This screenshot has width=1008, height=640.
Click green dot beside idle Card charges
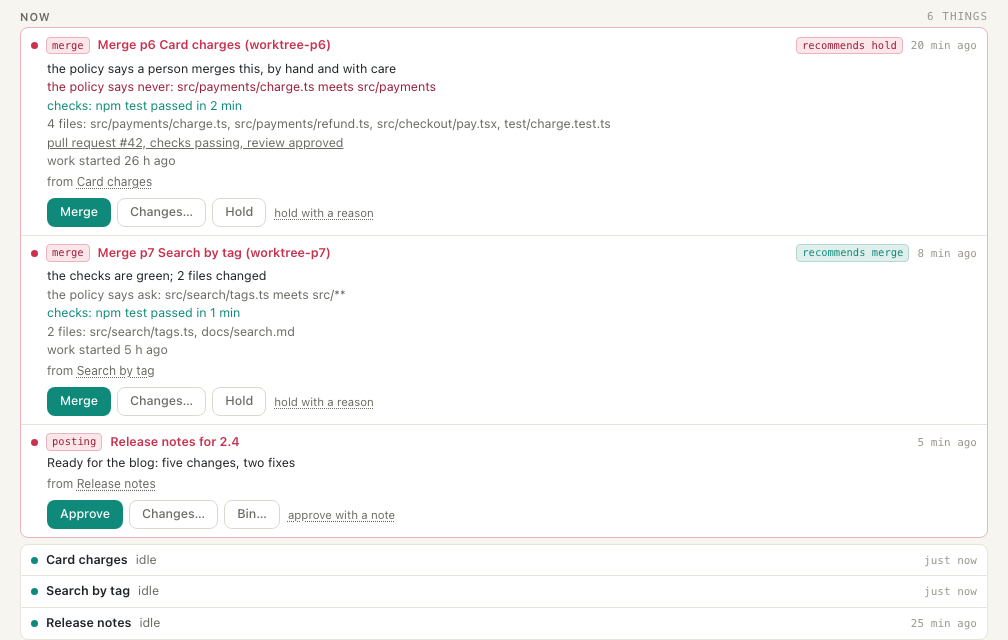pos(35,561)
